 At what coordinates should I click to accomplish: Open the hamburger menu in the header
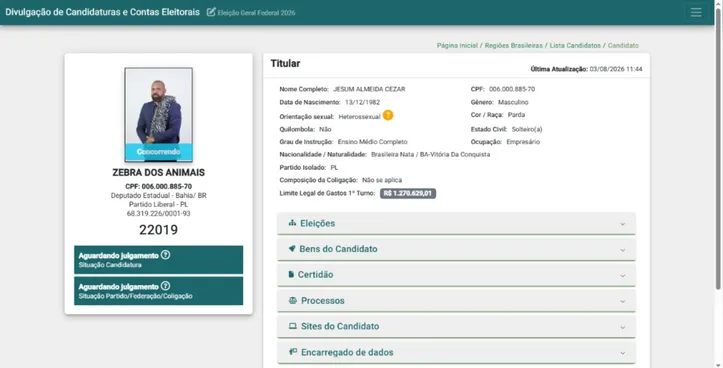tap(696, 12)
